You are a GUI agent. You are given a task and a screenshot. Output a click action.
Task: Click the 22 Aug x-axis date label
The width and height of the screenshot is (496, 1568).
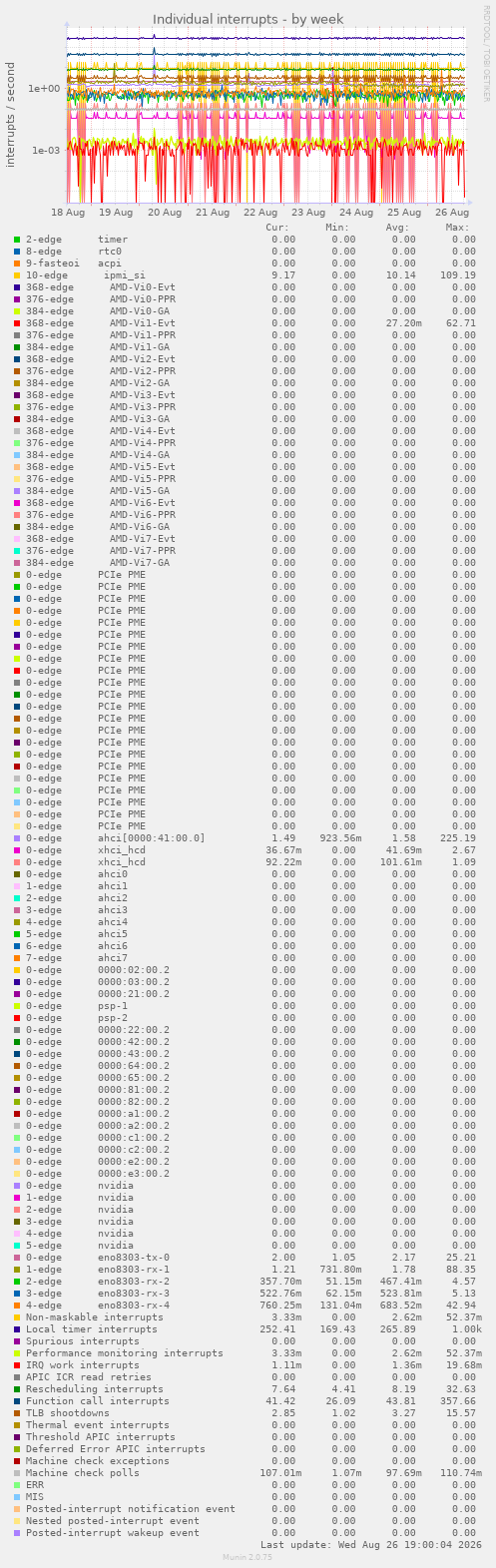pos(260,213)
